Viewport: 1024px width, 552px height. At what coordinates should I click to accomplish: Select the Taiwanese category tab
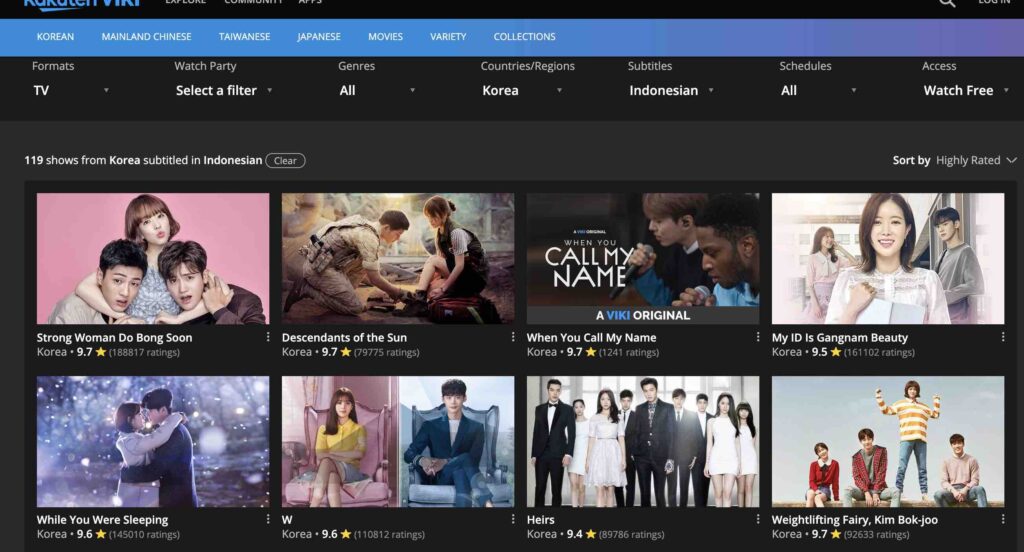(244, 37)
